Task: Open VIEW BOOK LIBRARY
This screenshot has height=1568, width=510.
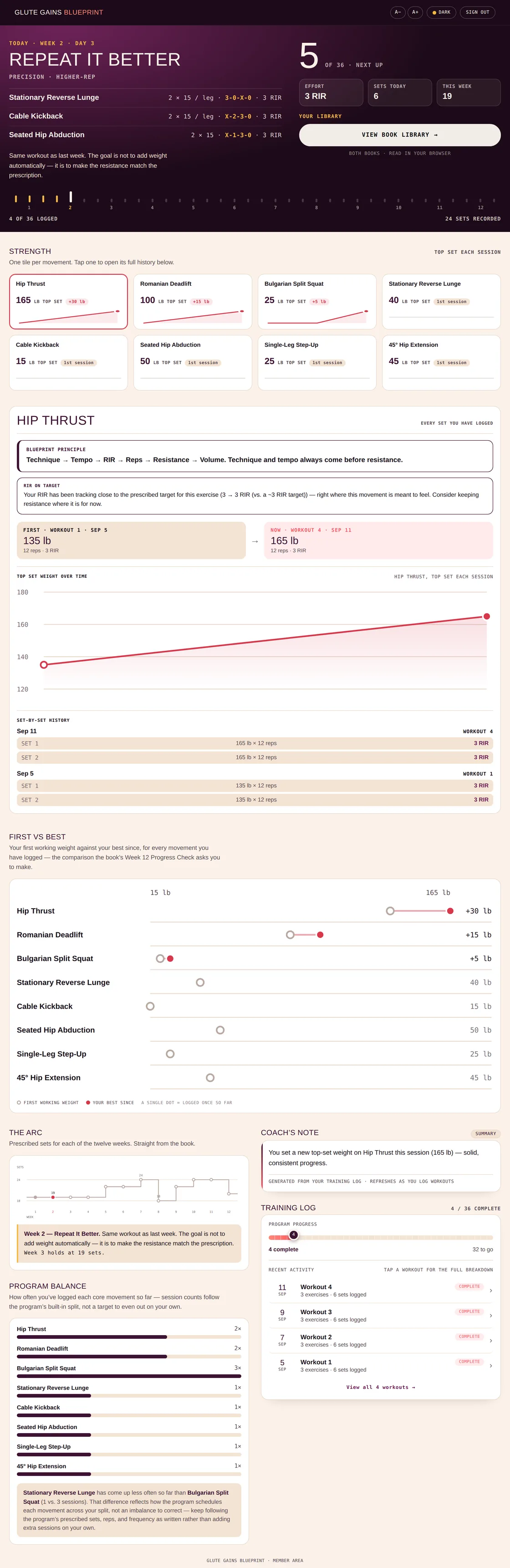Action: (400, 135)
